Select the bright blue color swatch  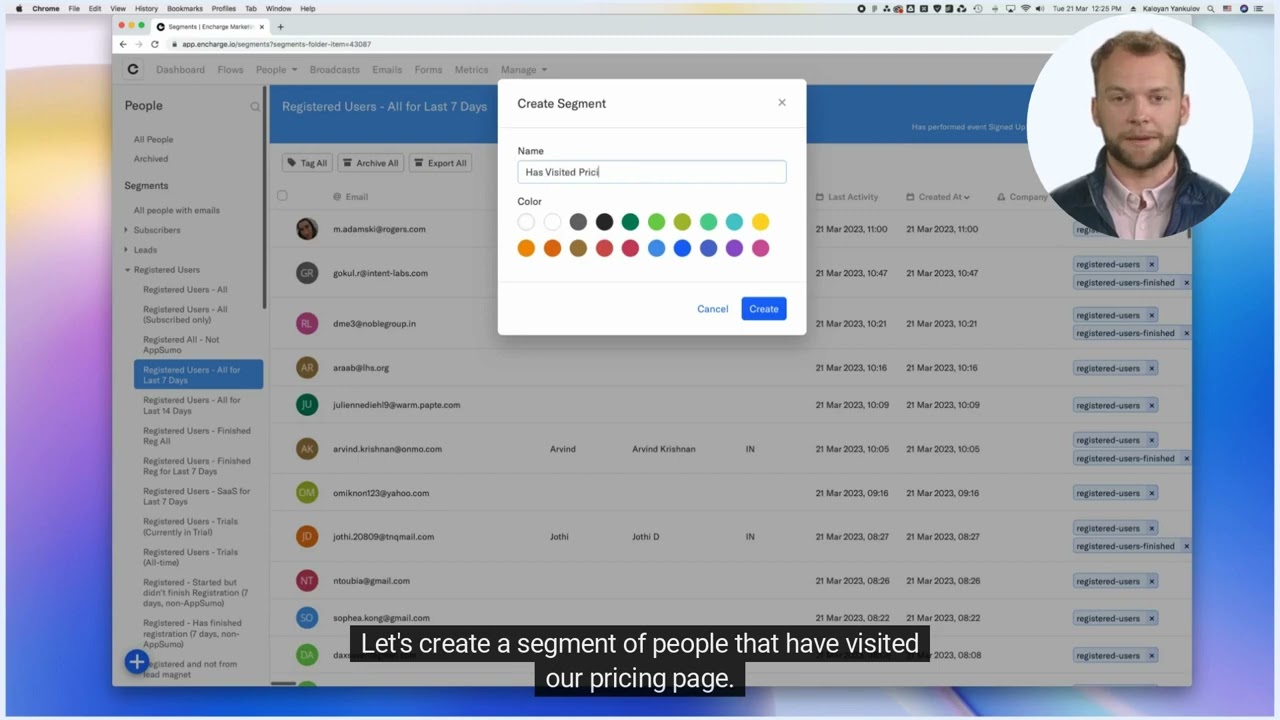[682, 248]
